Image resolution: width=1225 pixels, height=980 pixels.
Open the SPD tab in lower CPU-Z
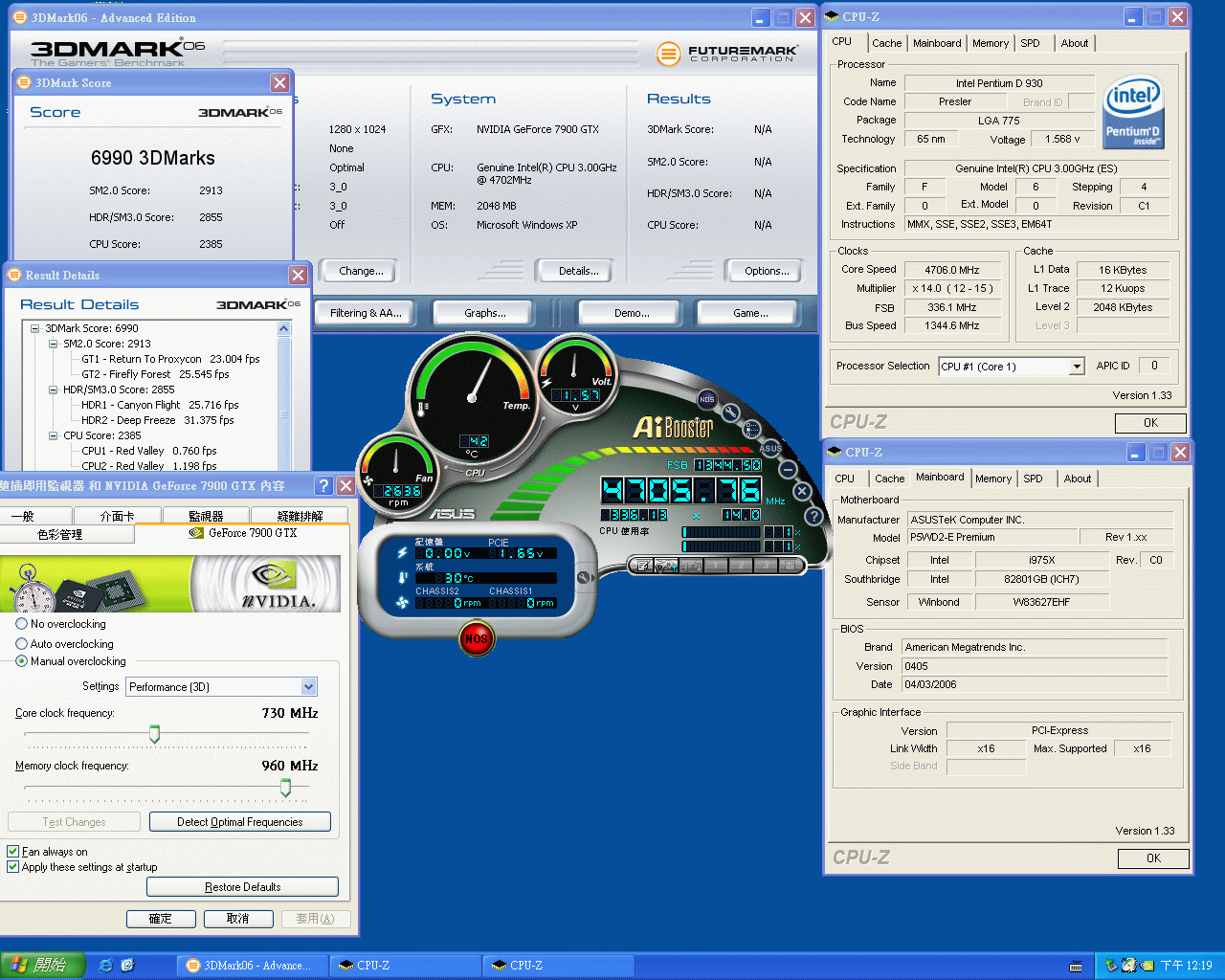[1033, 479]
